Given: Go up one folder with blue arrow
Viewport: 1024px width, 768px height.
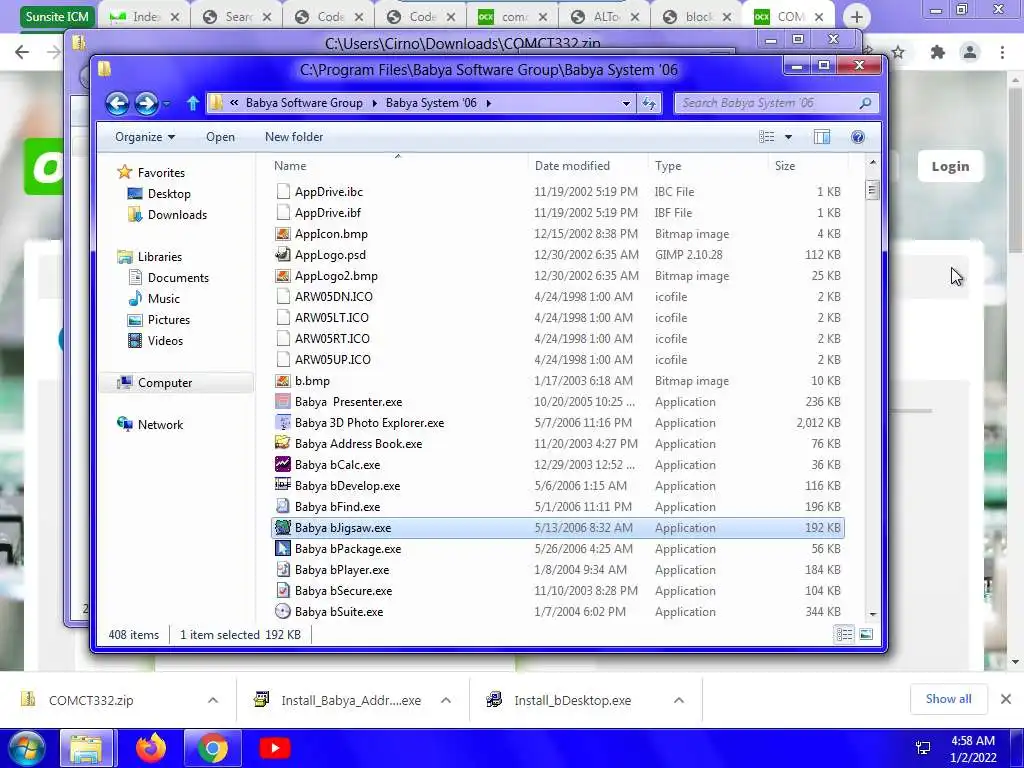Looking at the screenshot, I should (193, 103).
